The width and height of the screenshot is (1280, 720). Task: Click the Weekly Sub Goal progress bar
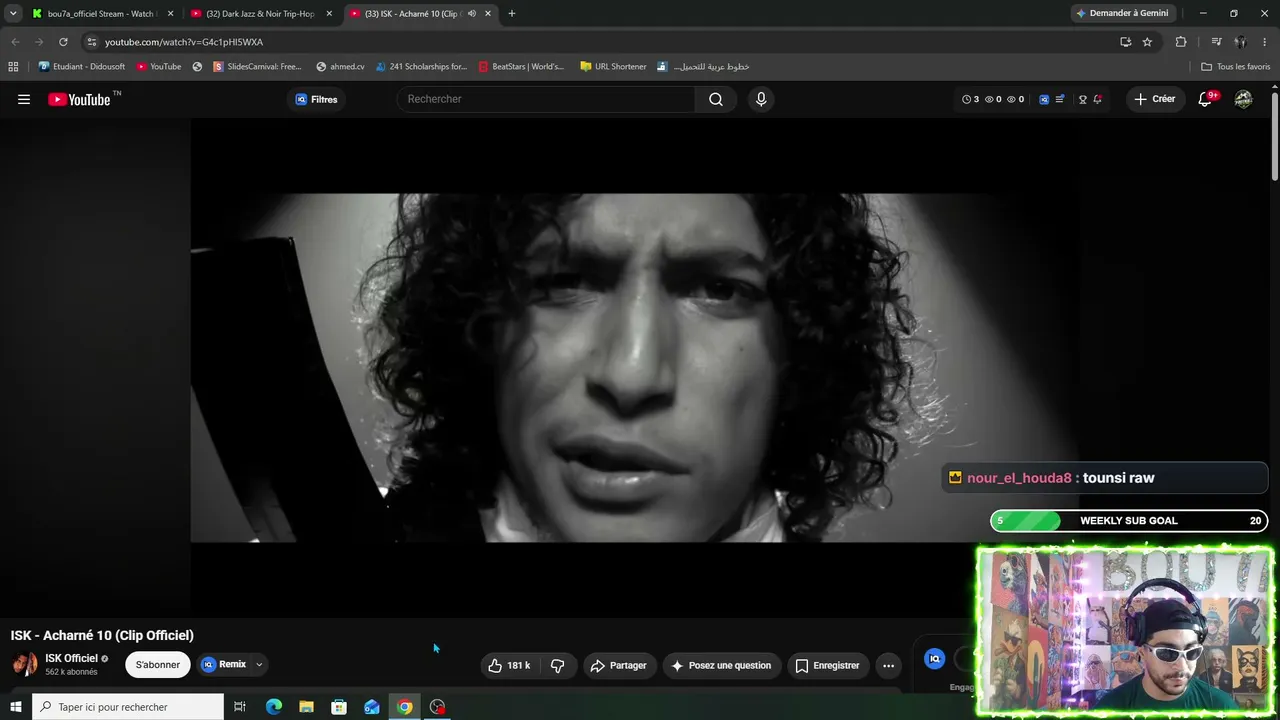point(1129,521)
